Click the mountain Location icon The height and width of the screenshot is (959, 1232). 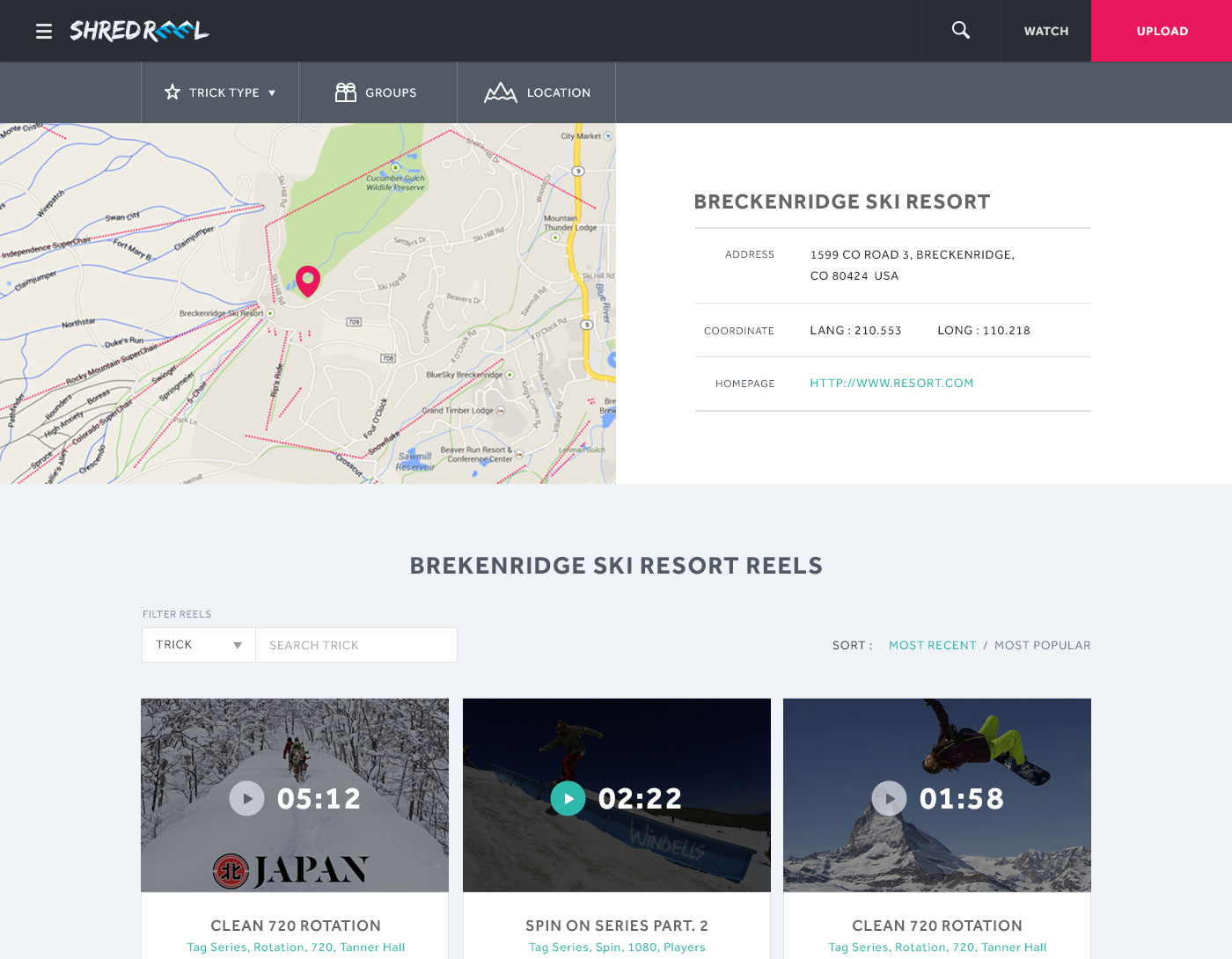pyautogui.click(x=501, y=92)
